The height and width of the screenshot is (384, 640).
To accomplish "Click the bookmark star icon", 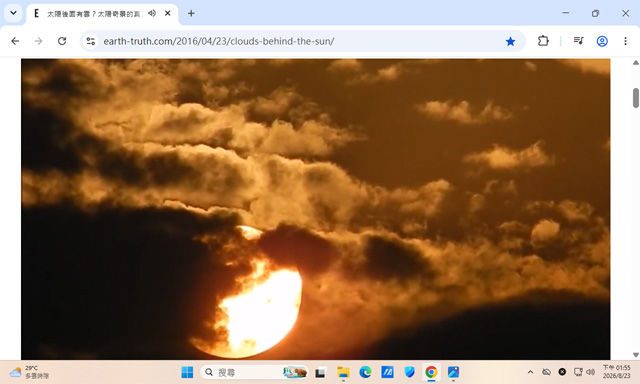I will [510, 41].
